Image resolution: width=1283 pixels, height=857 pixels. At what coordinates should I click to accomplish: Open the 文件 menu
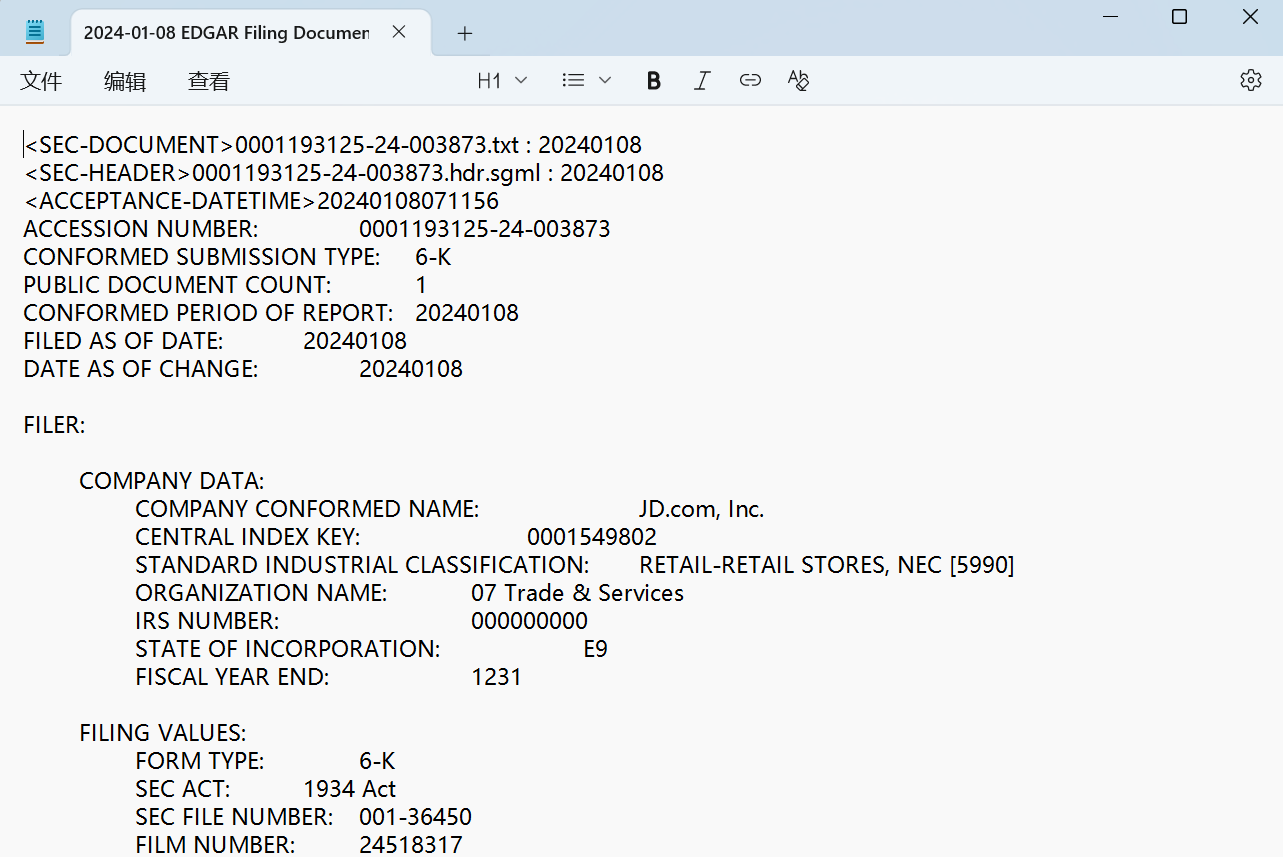[41, 81]
